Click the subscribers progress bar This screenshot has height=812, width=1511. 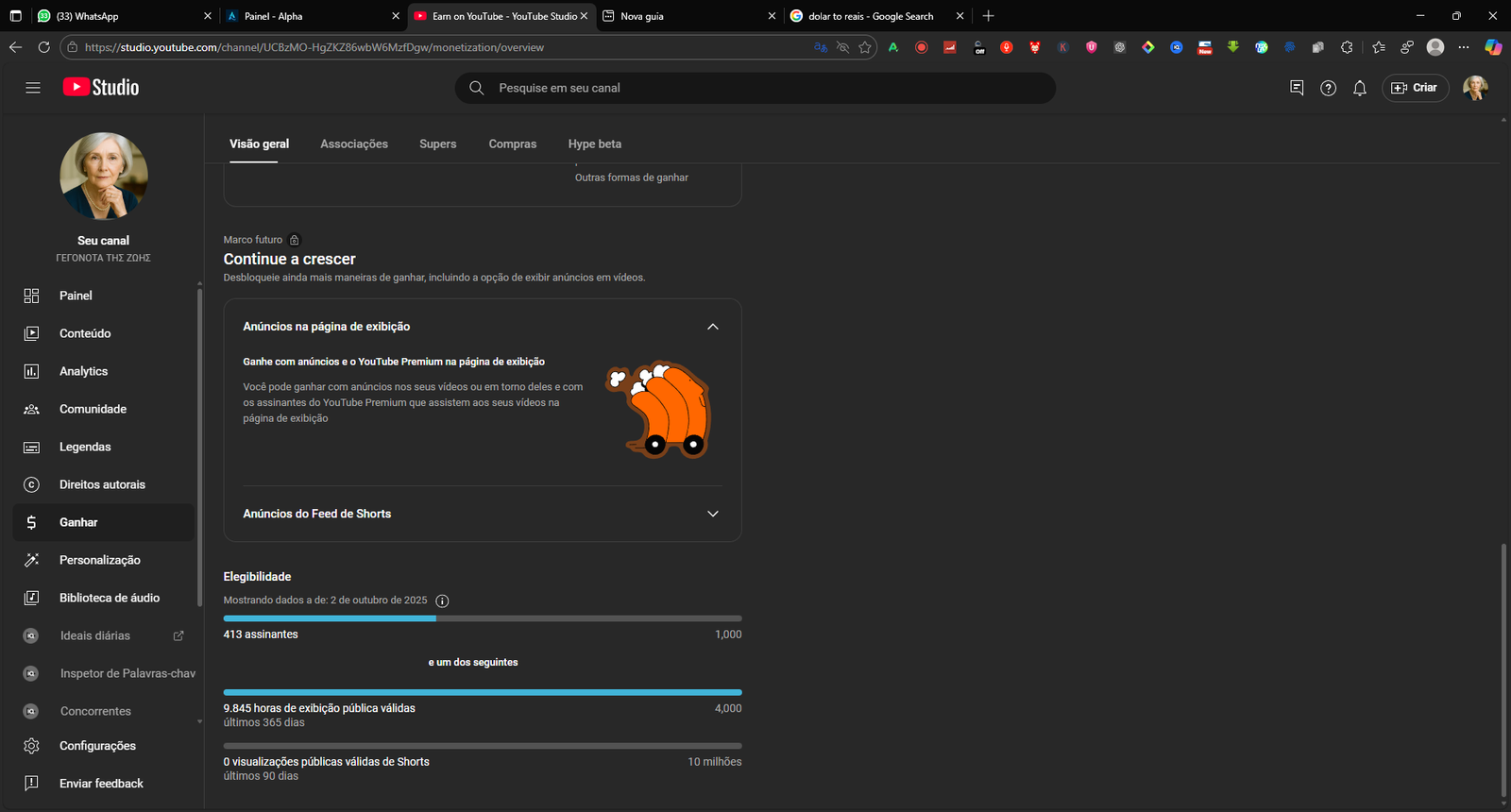482,618
